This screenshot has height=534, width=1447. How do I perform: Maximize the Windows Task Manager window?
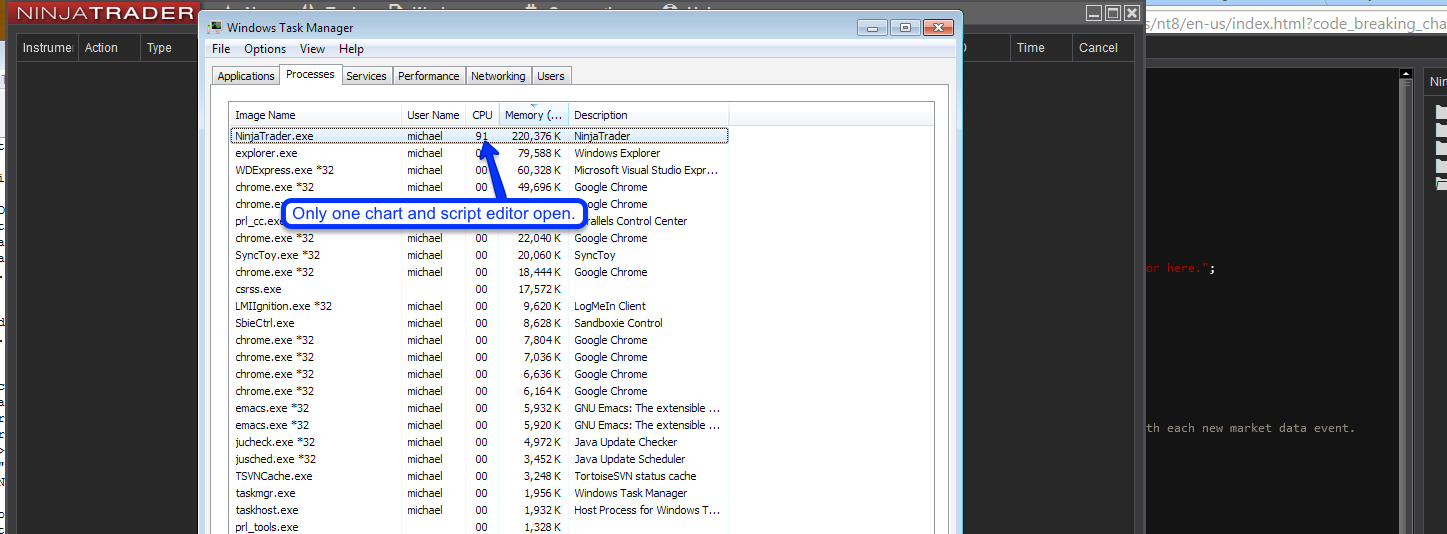905,28
